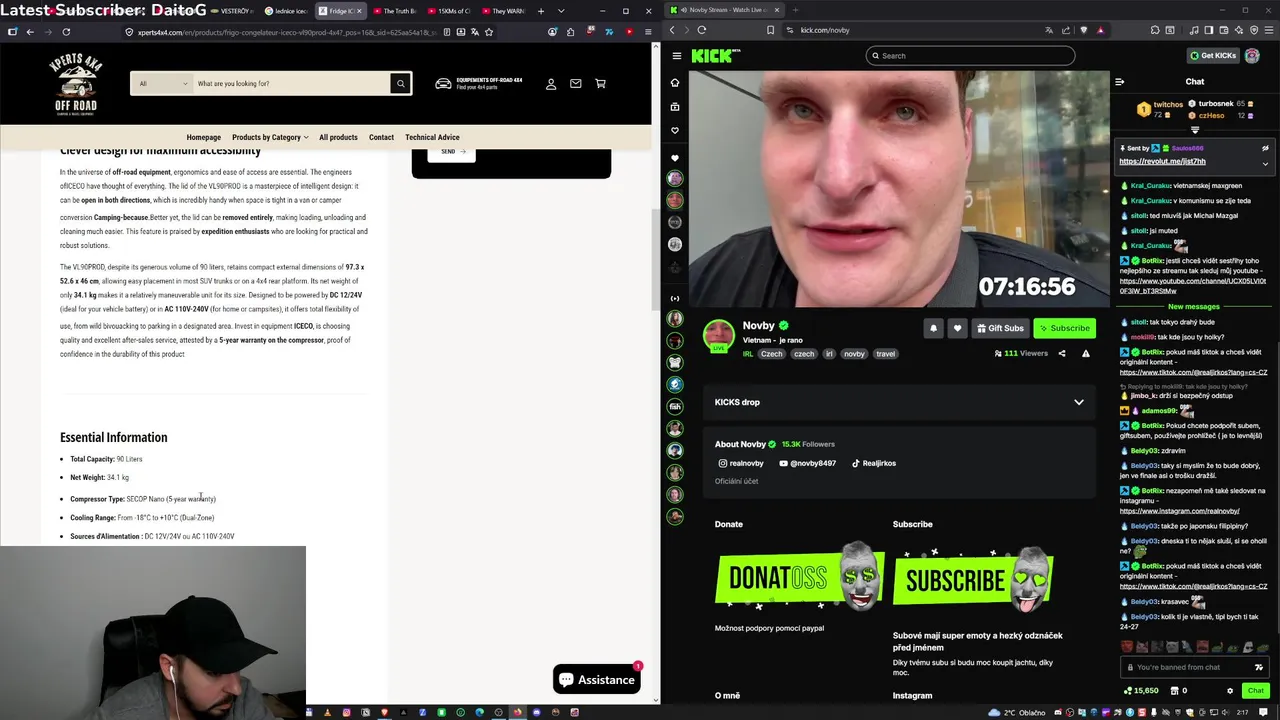Image resolution: width=1280 pixels, height=720 pixels.
Task: Open search category All dropdown
Action: 163,83
